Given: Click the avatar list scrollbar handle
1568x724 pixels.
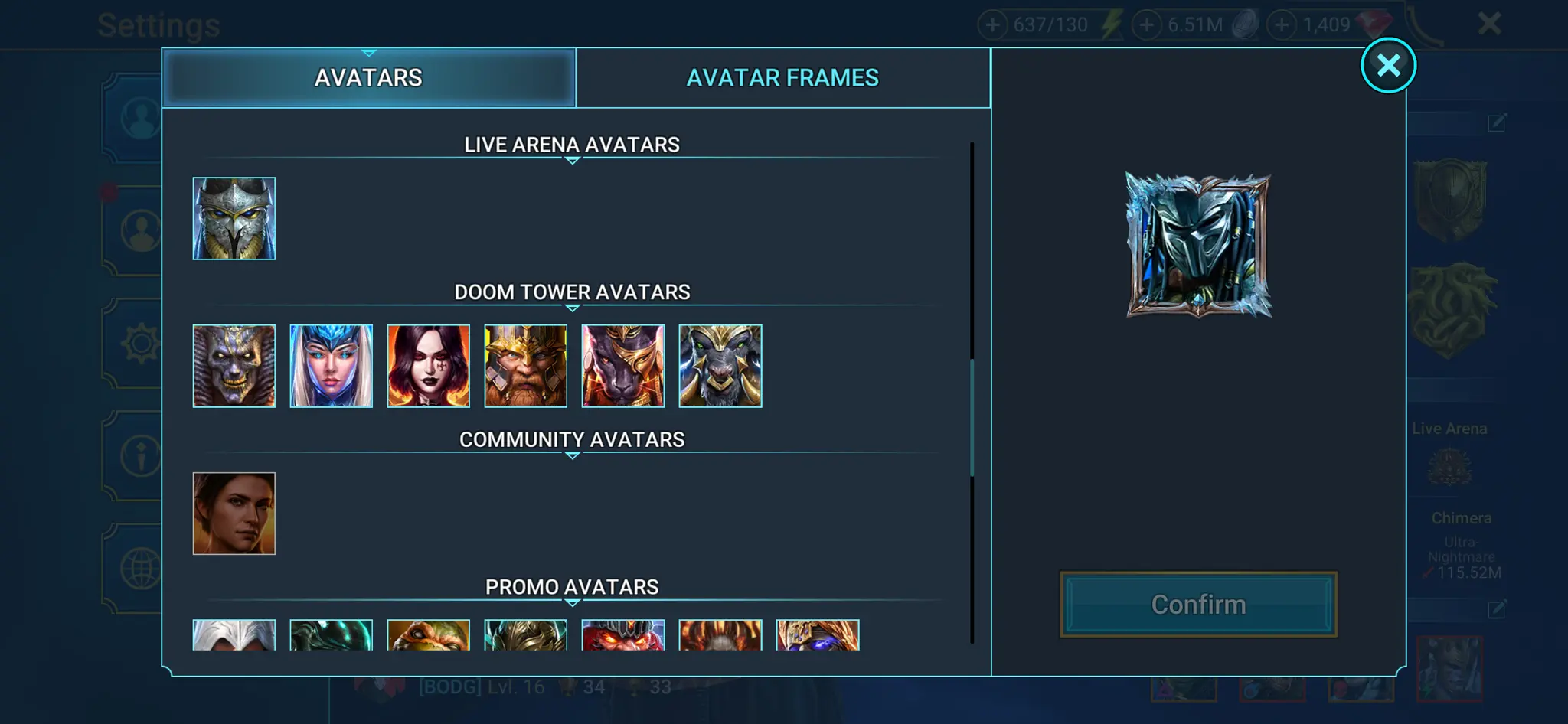Looking at the screenshot, I should (x=972, y=417).
